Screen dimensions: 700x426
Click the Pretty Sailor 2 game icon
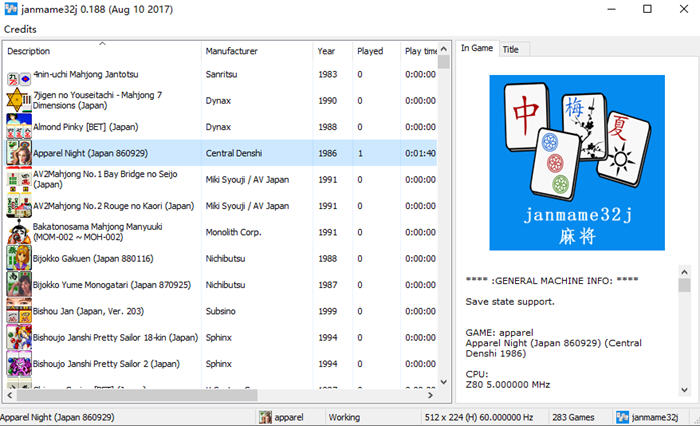pyautogui.click(x=19, y=363)
